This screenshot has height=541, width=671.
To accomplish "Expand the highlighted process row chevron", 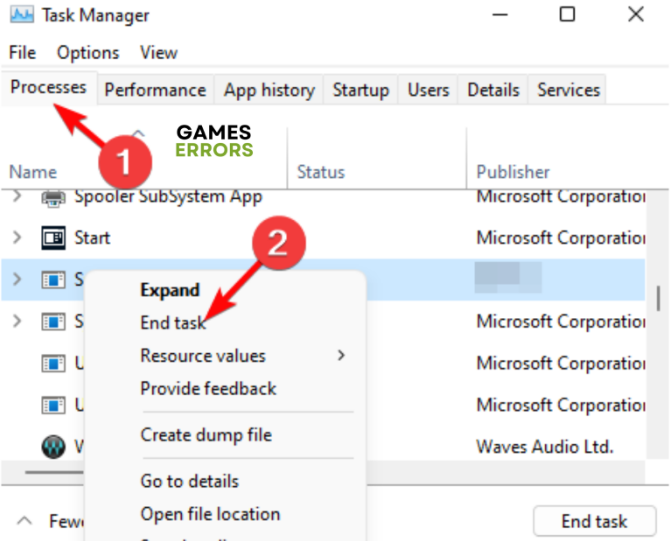I will coord(16,280).
